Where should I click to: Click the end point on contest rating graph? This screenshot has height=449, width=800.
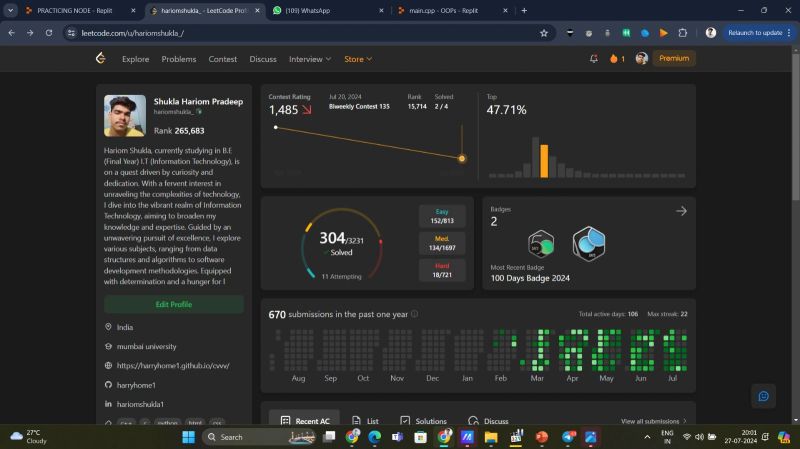point(462,159)
